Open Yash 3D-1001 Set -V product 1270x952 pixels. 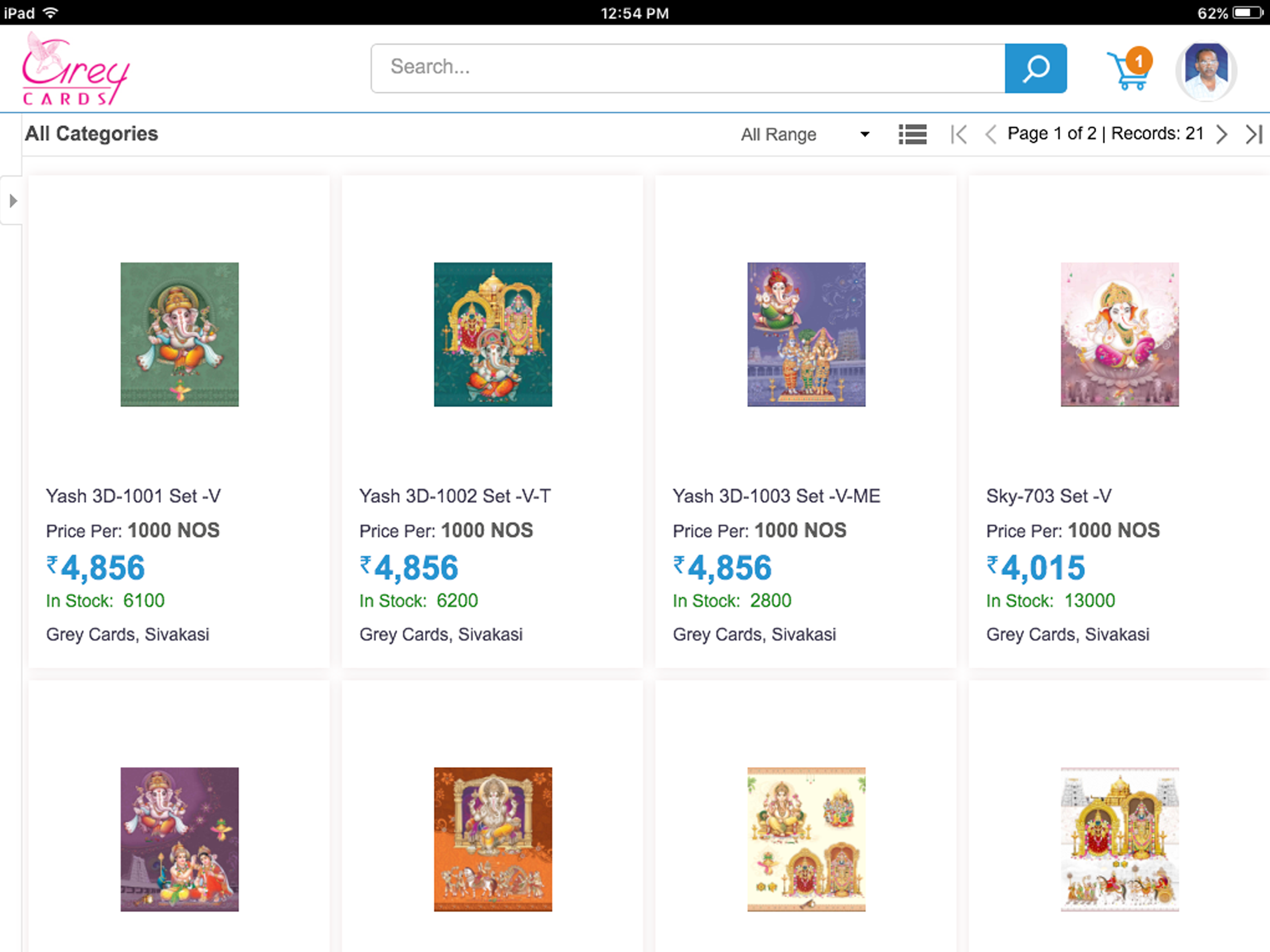(x=133, y=496)
